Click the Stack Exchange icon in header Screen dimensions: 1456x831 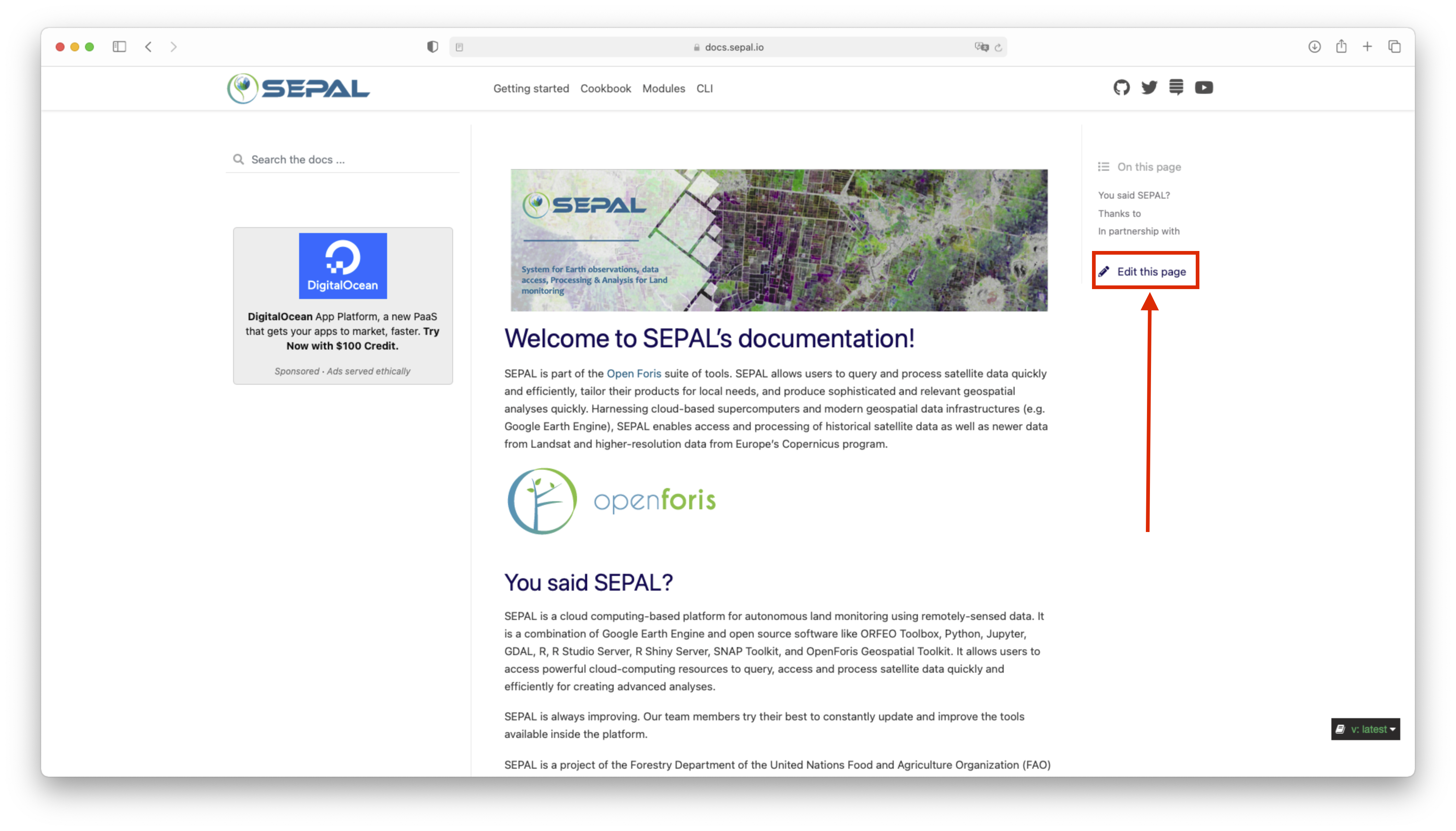[1176, 87]
